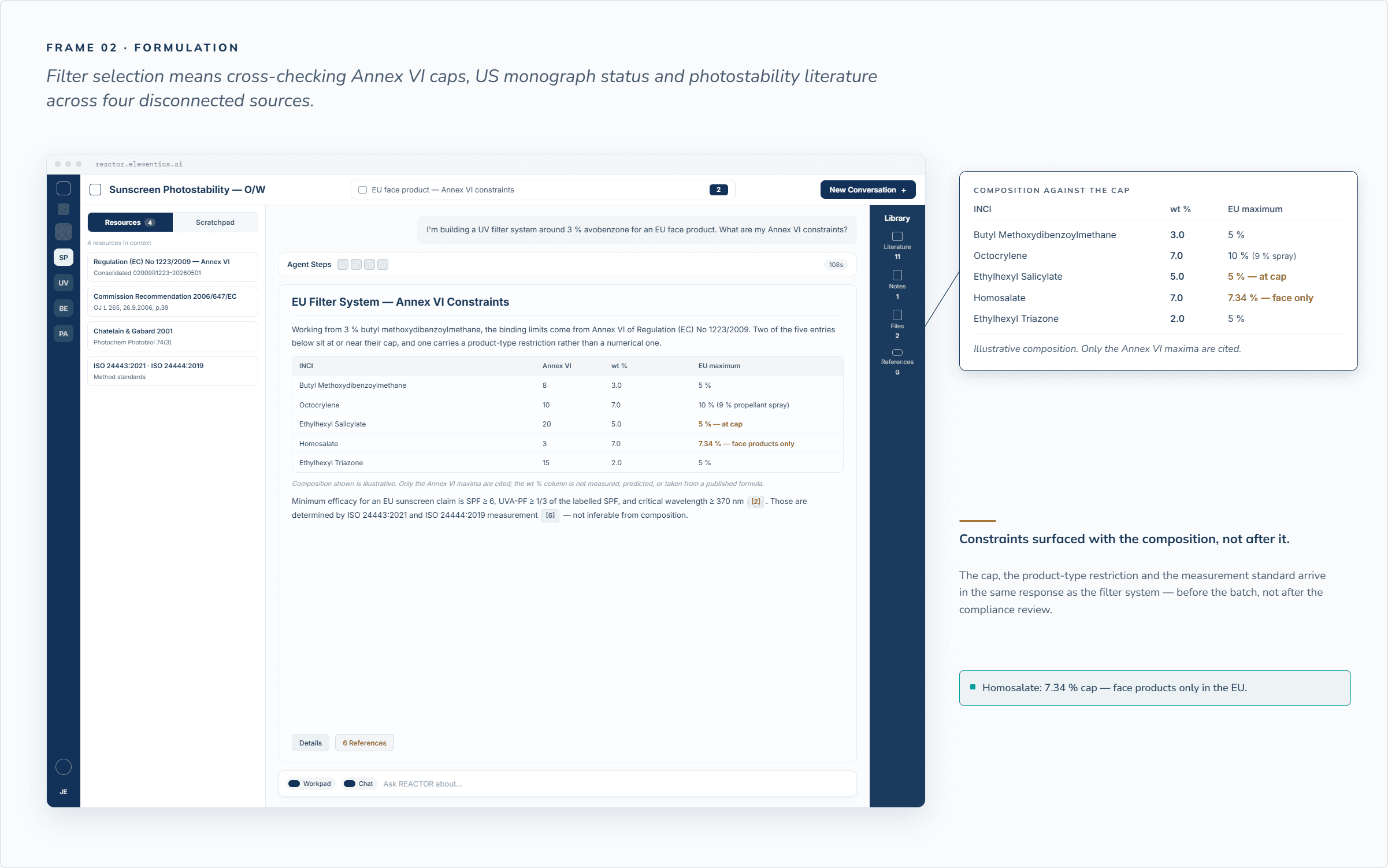Click the 'EU Filter System — Annex VI Constraints' heading
Image resolution: width=1388 pixels, height=868 pixels.
click(x=400, y=302)
